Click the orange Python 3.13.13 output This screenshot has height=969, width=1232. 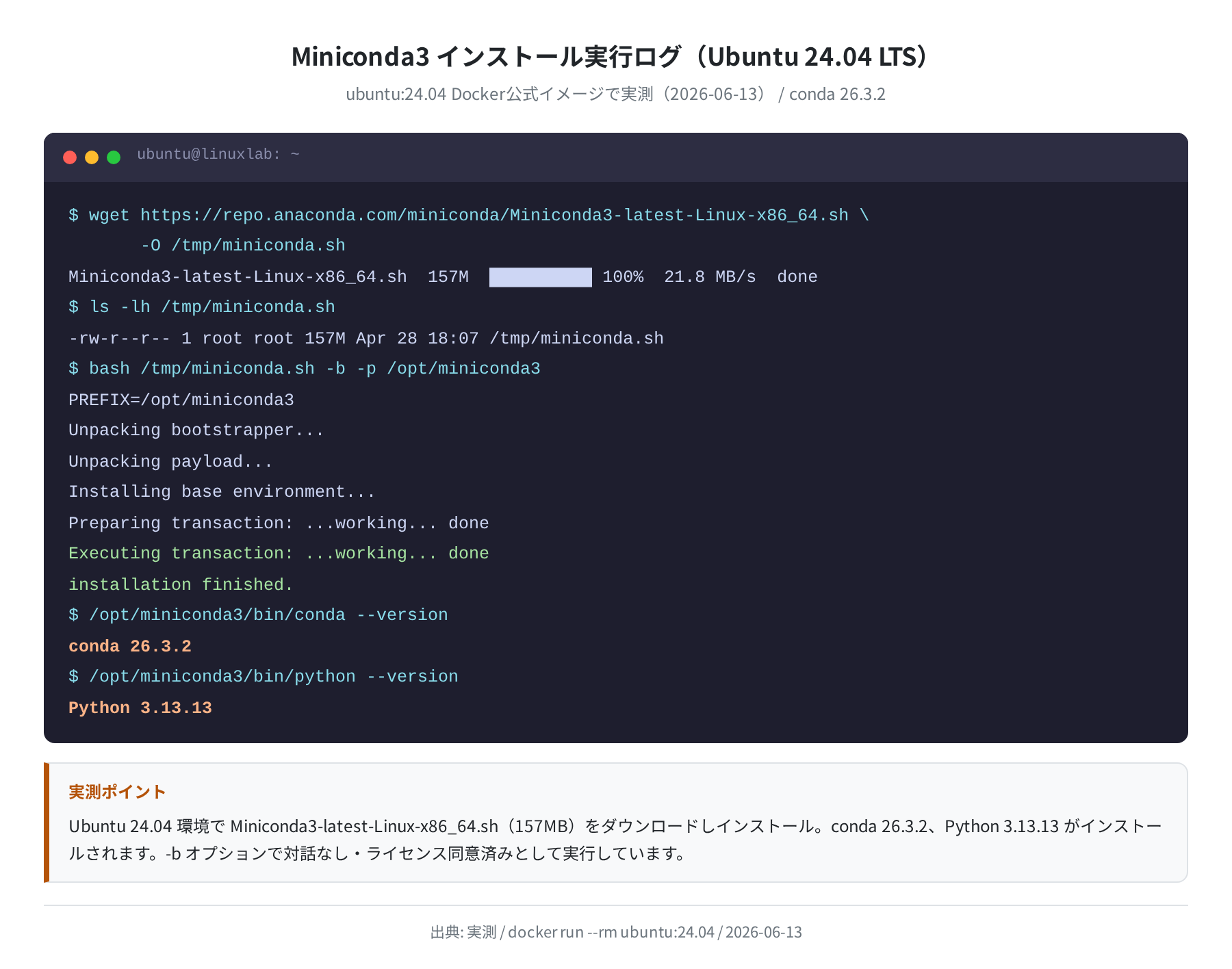tap(140, 708)
